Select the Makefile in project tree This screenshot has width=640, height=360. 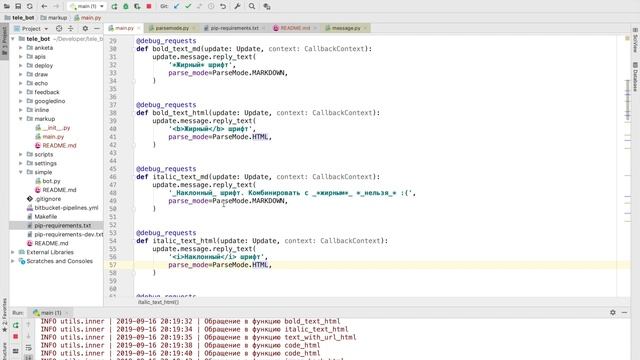click(x=45, y=217)
